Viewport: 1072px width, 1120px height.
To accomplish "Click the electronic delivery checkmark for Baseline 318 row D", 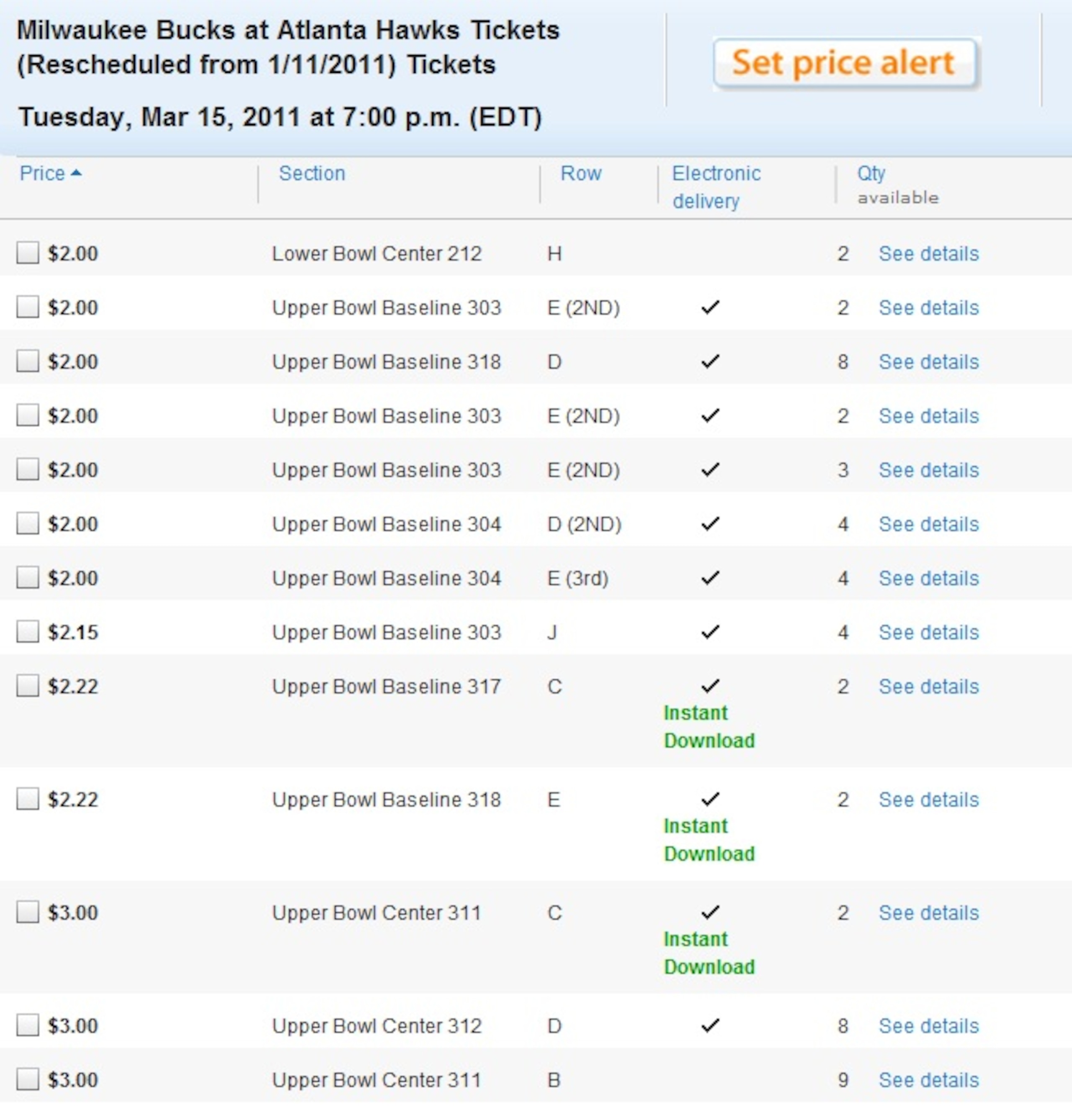I will pos(710,362).
